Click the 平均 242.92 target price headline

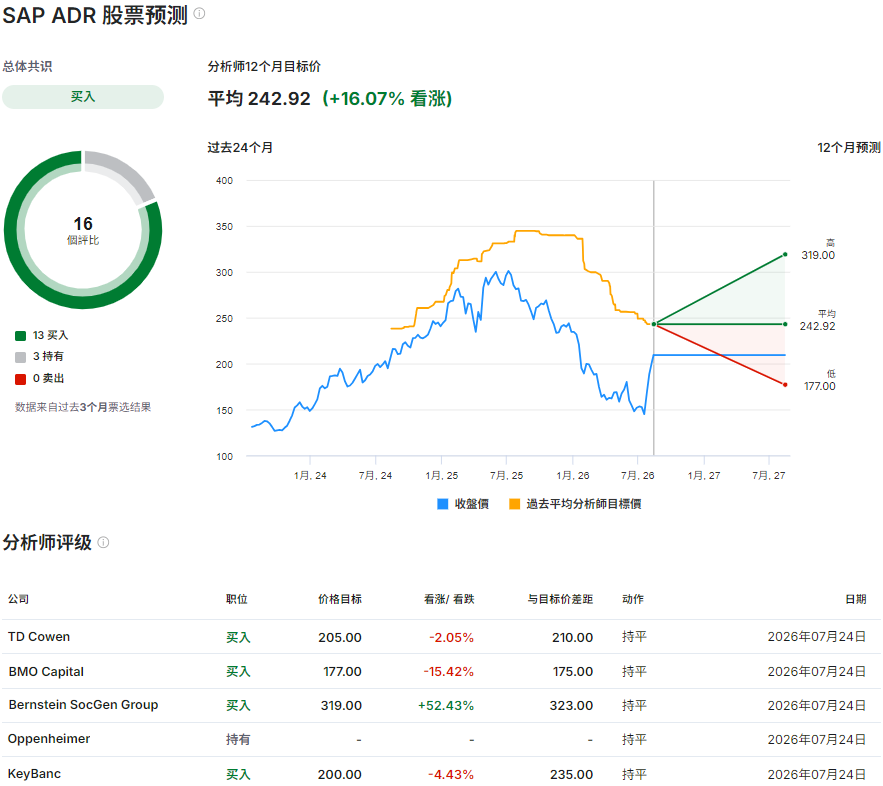(259, 99)
